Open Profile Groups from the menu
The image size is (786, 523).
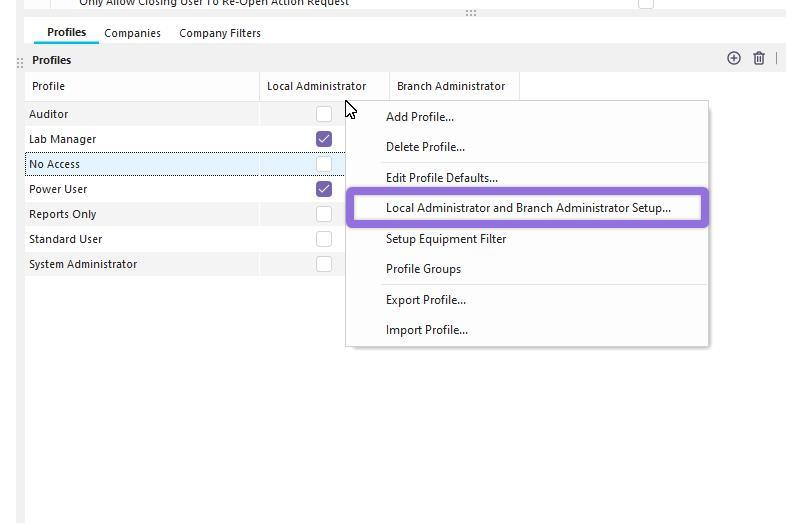point(423,269)
